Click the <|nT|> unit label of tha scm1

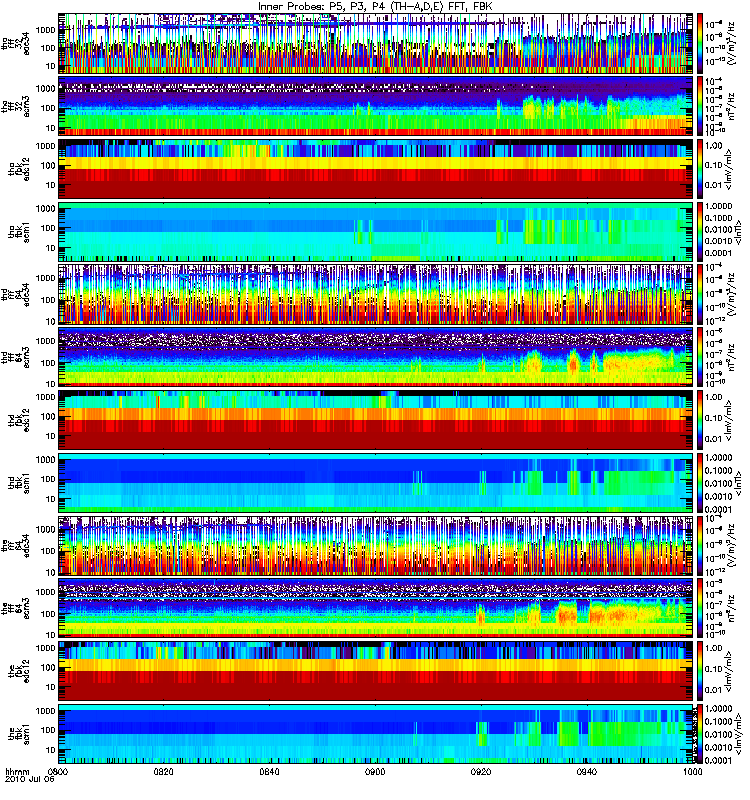click(737, 232)
